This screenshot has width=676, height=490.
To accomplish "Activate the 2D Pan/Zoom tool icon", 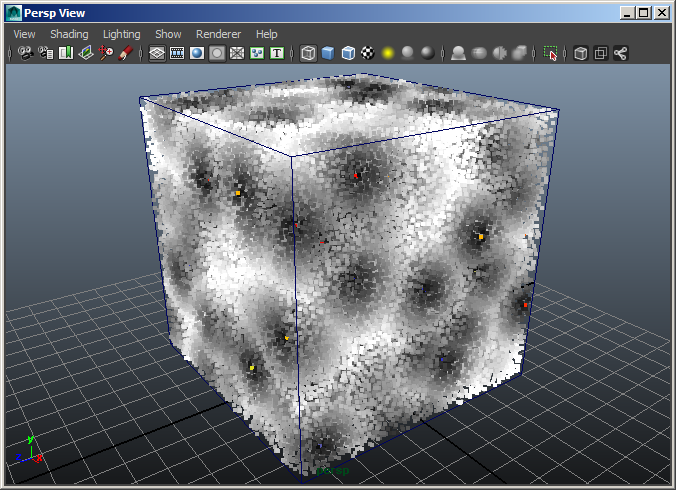I will (x=106, y=53).
